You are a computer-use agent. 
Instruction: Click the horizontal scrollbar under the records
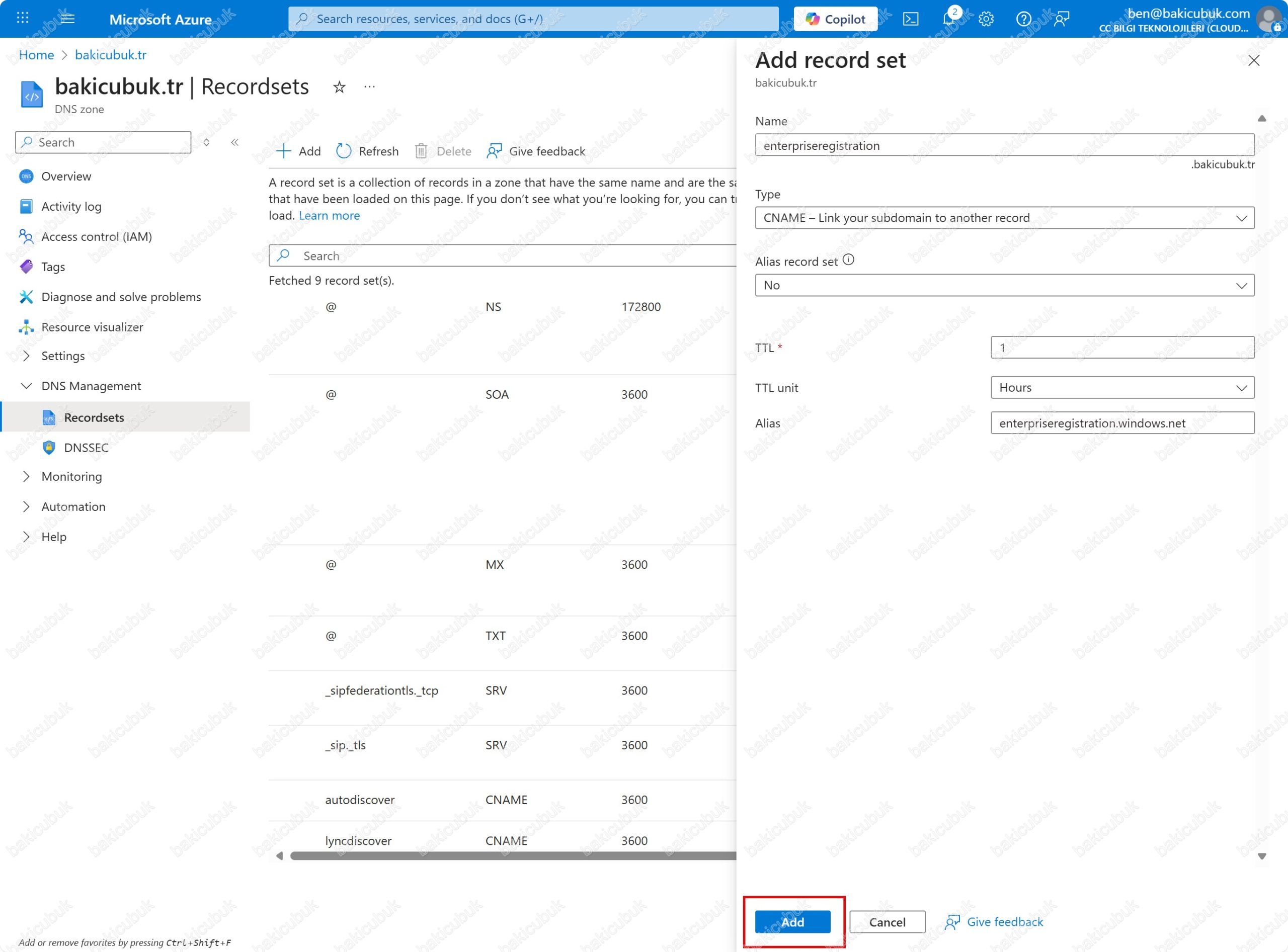[507, 856]
